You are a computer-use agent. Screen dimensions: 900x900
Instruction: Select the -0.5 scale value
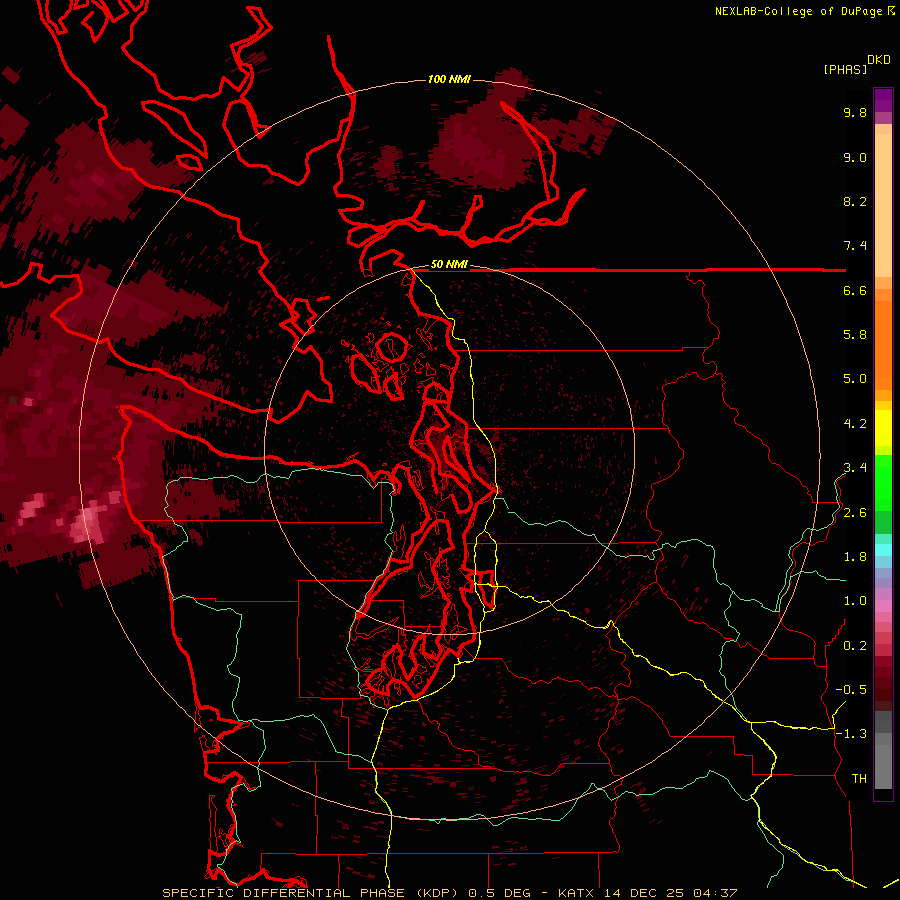click(x=851, y=690)
